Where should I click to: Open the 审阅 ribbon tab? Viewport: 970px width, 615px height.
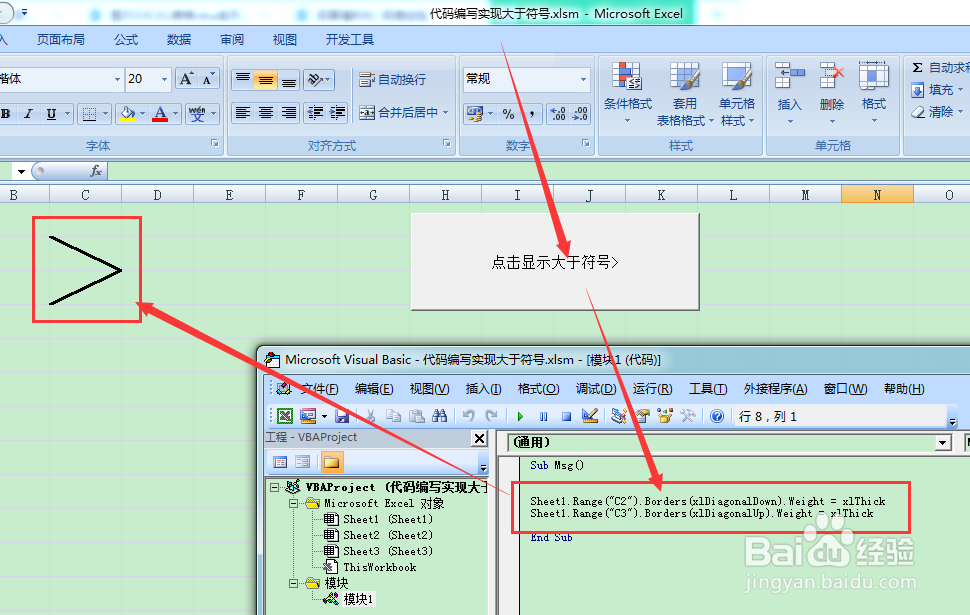(232, 40)
